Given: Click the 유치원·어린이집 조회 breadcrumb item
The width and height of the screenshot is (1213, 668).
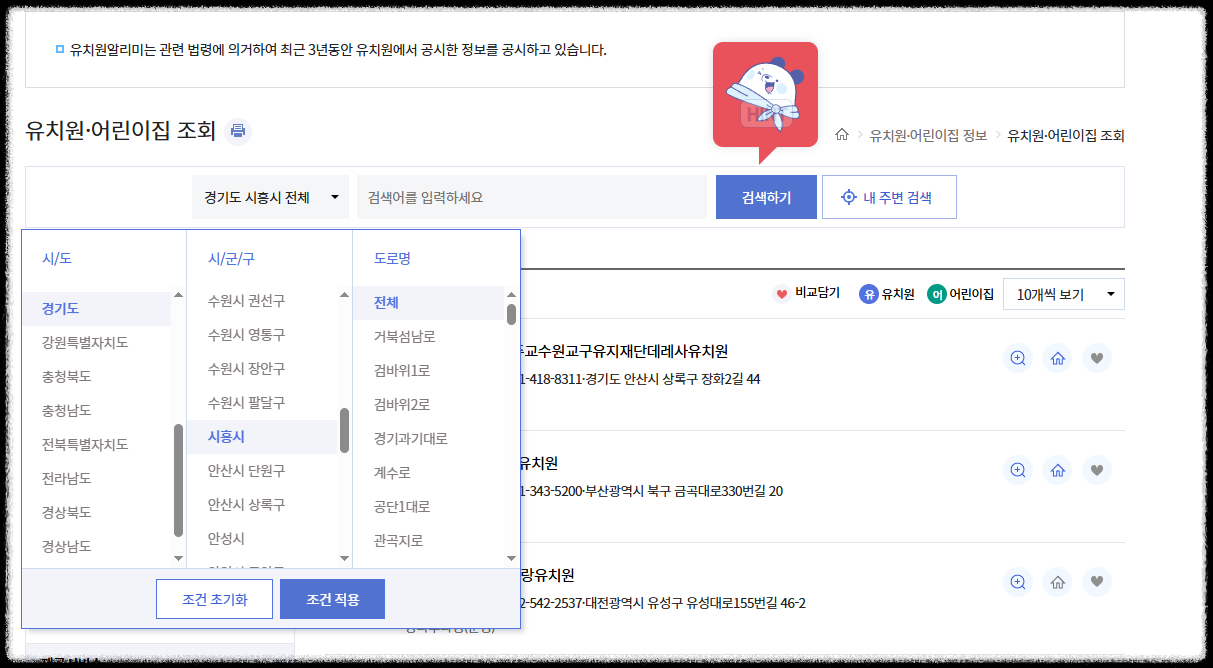Looking at the screenshot, I should coord(1064,135).
